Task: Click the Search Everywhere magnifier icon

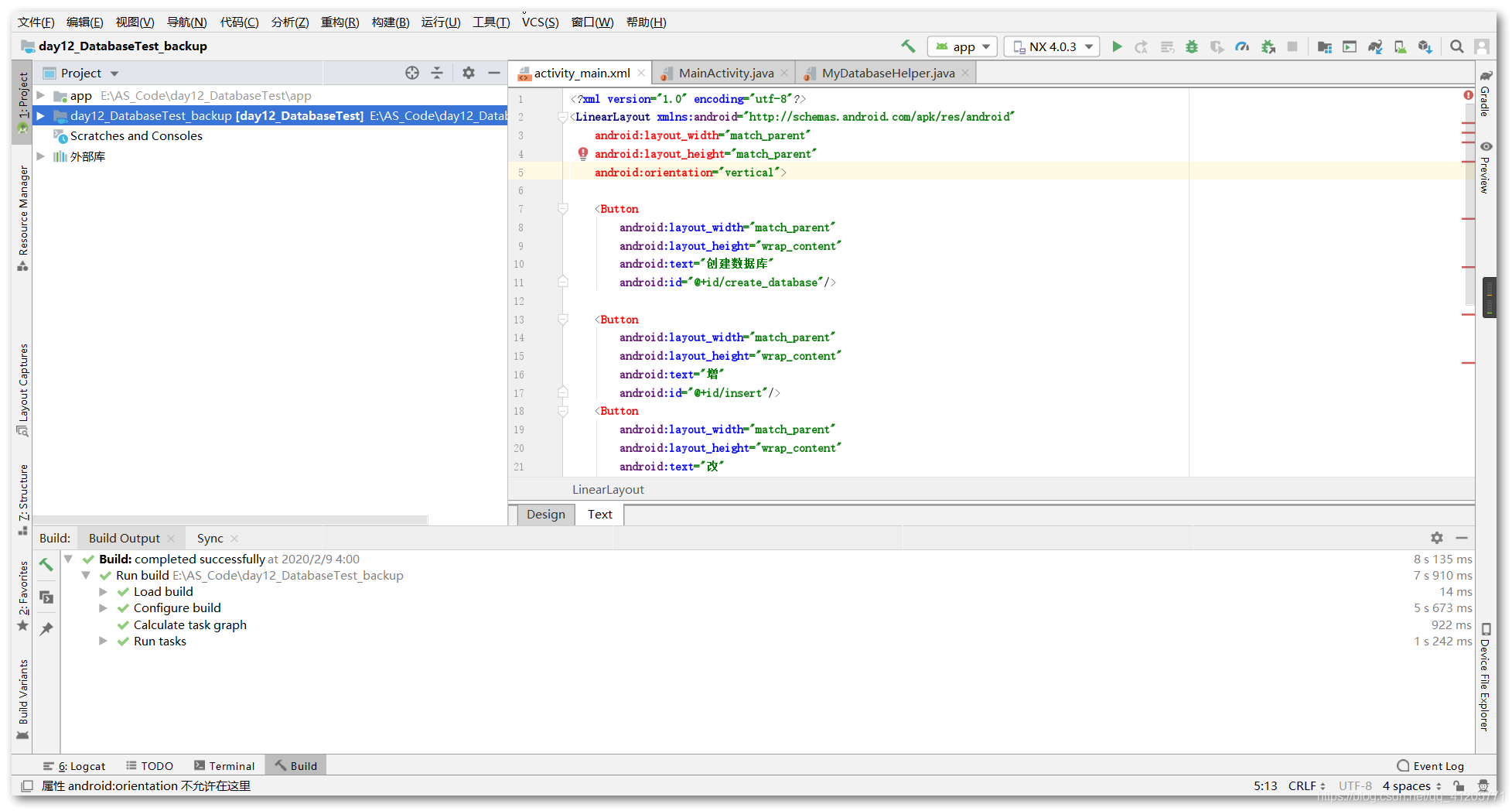Action: click(x=1457, y=46)
